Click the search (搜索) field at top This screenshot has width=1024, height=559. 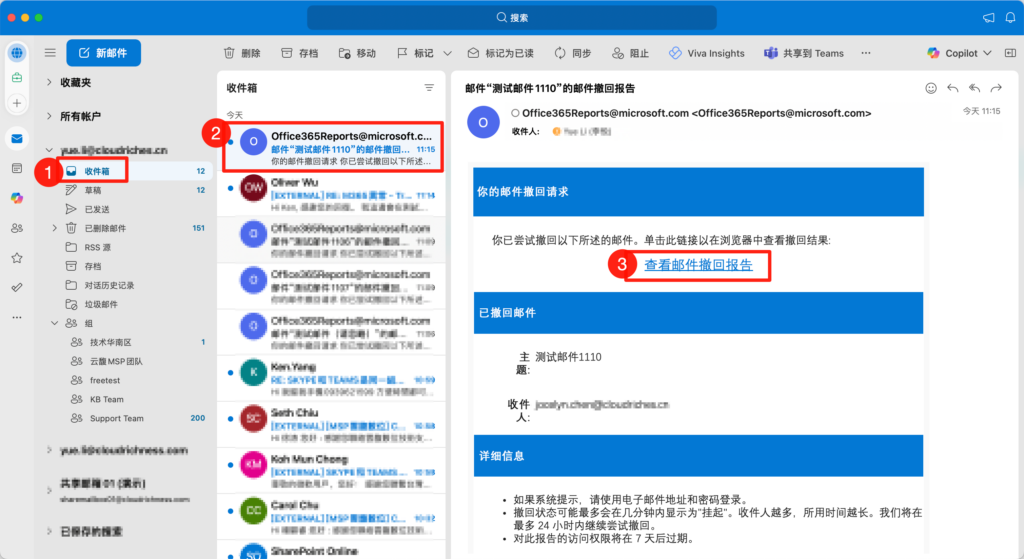[x=512, y=17]
